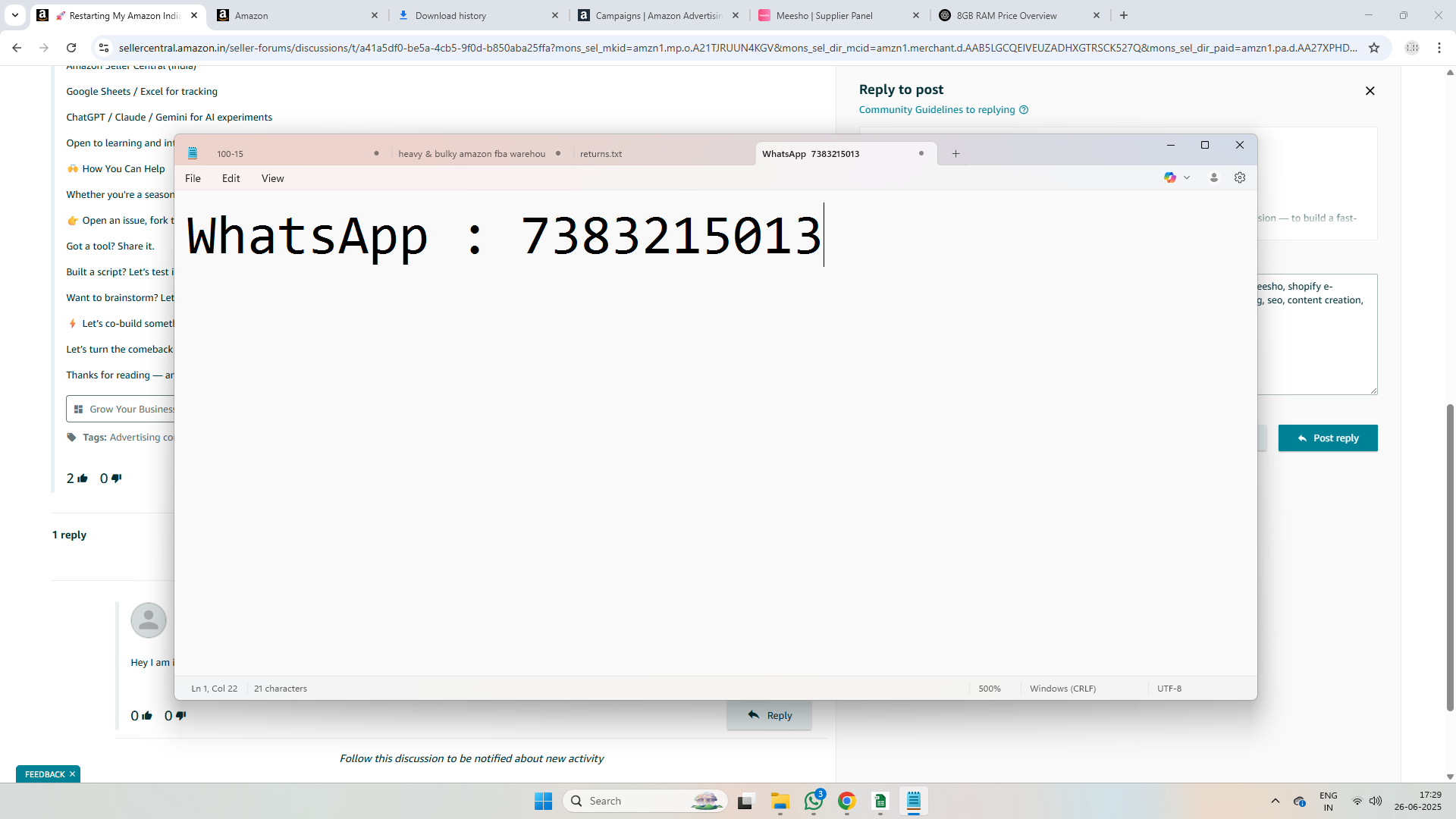Viewport: 1456px width, 819px height.
Task: Open Notepad settings gear
Action: pos(1240,177)
